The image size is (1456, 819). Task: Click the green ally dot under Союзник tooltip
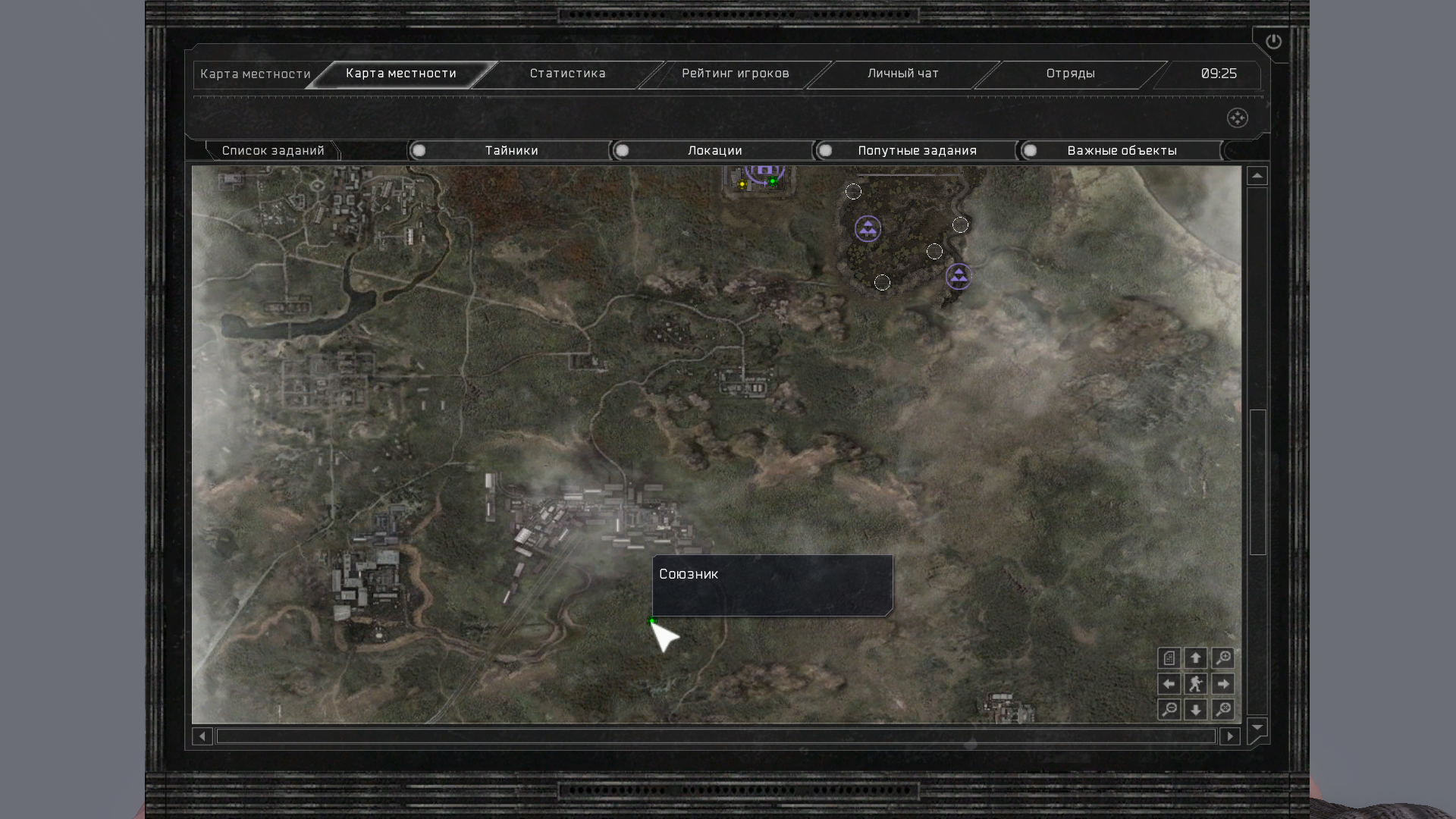click(651, 621)
